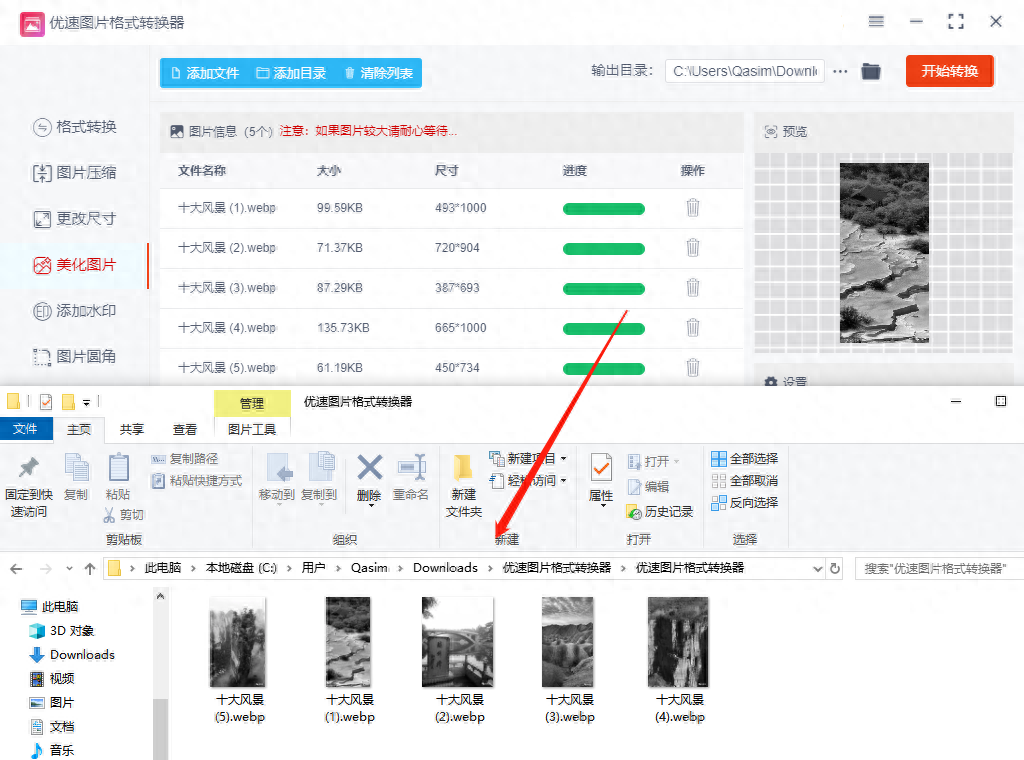Image resolution: width=1024 pixels, height=760 pixels.
Task: Open the 文件 tab in Explorer
Action: (25, 429)
